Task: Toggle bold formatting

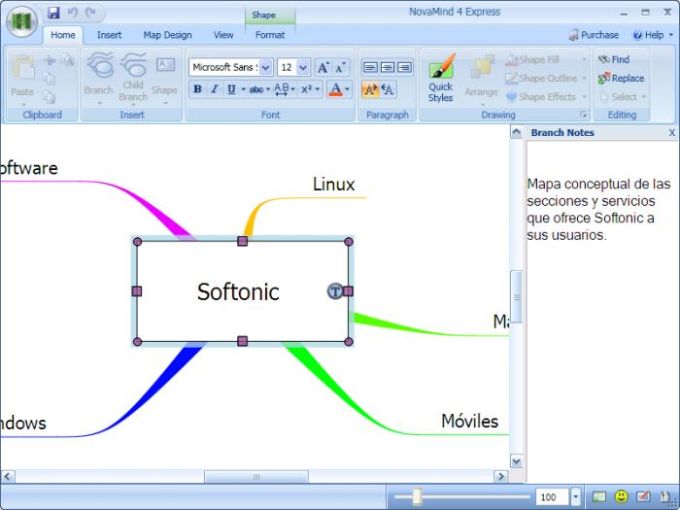Action: [197, 90]
